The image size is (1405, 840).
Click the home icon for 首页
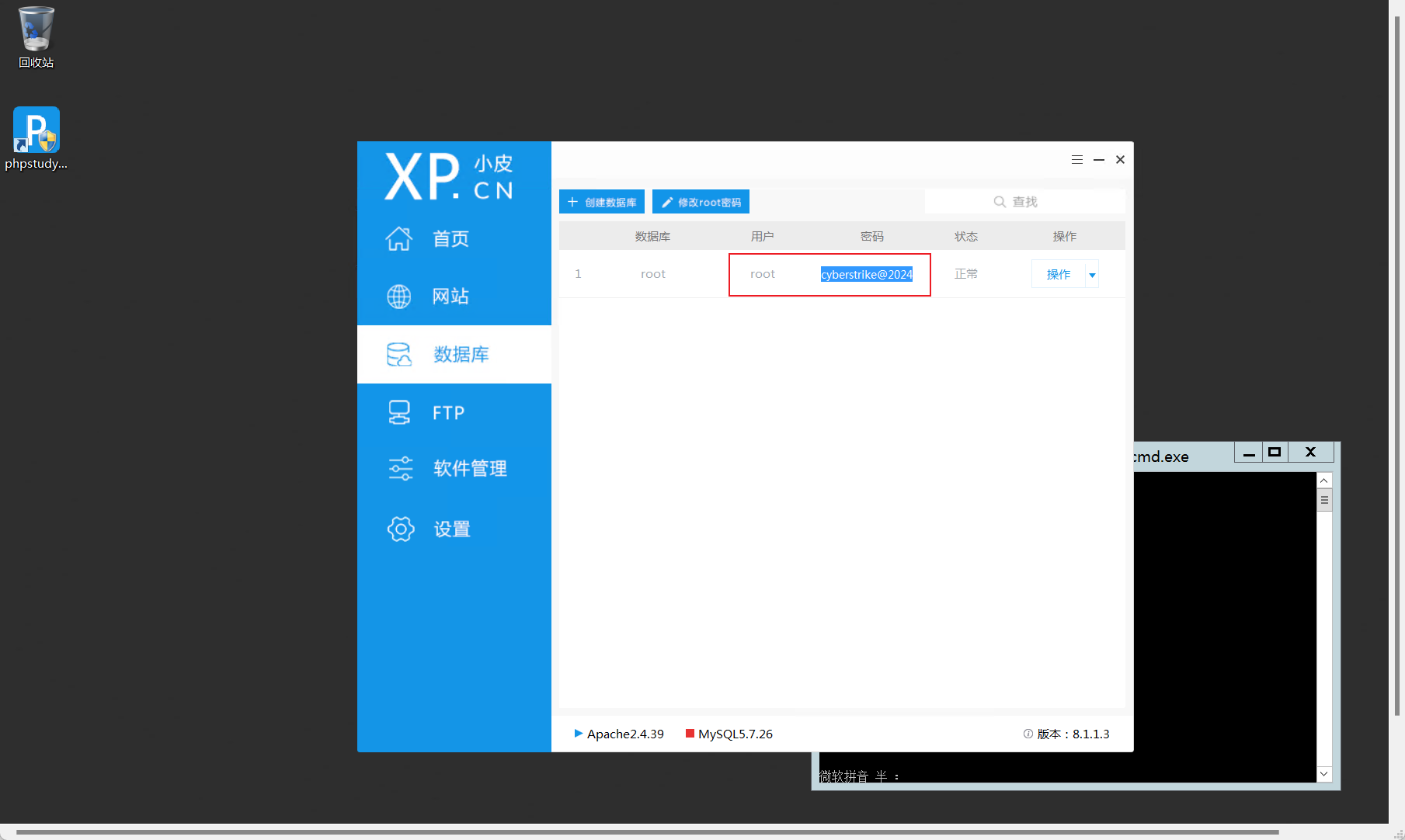[x=398, y=238]
